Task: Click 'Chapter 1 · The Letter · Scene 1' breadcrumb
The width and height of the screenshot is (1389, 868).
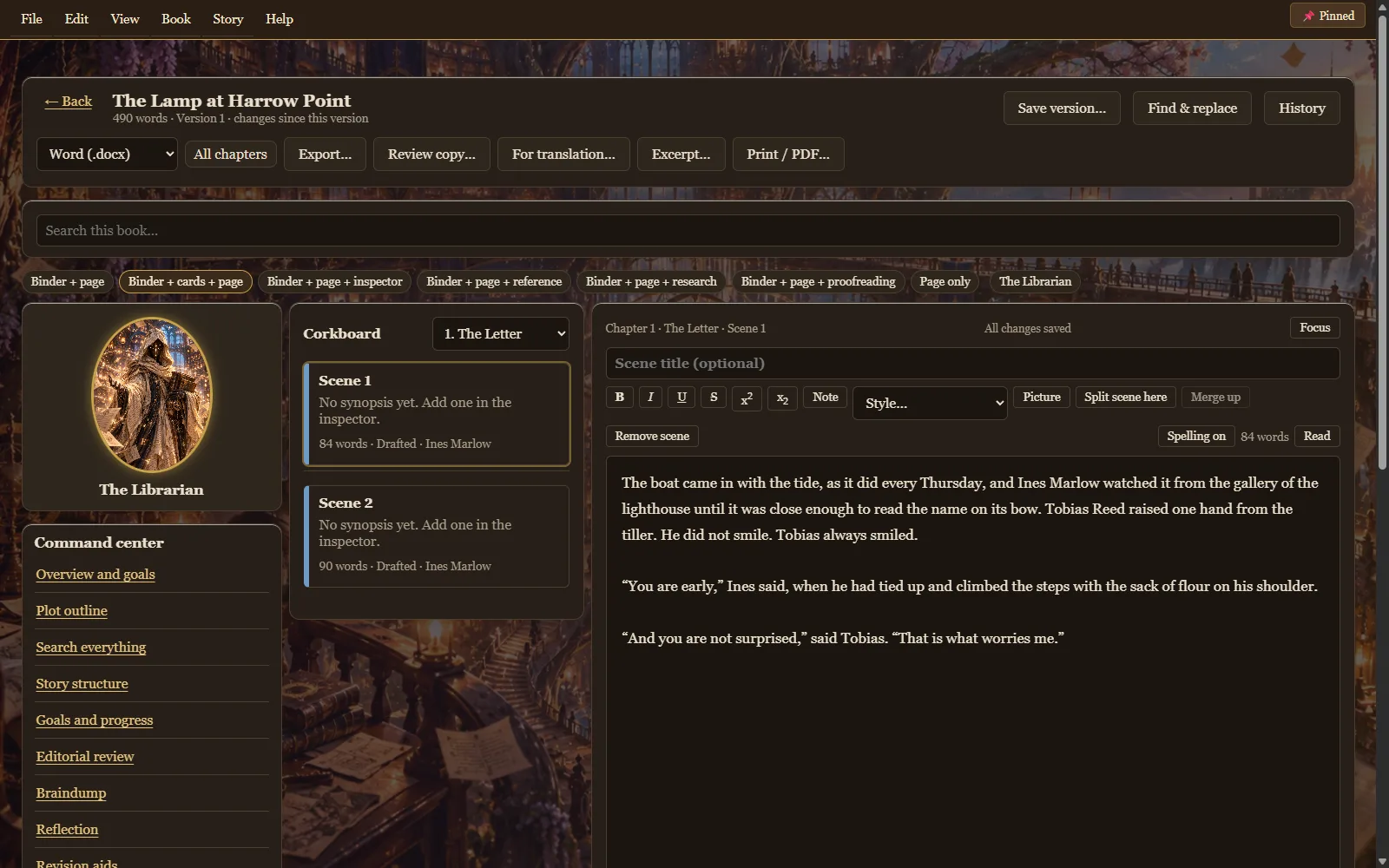Action: pyautogui.click(x=686, y=328)
